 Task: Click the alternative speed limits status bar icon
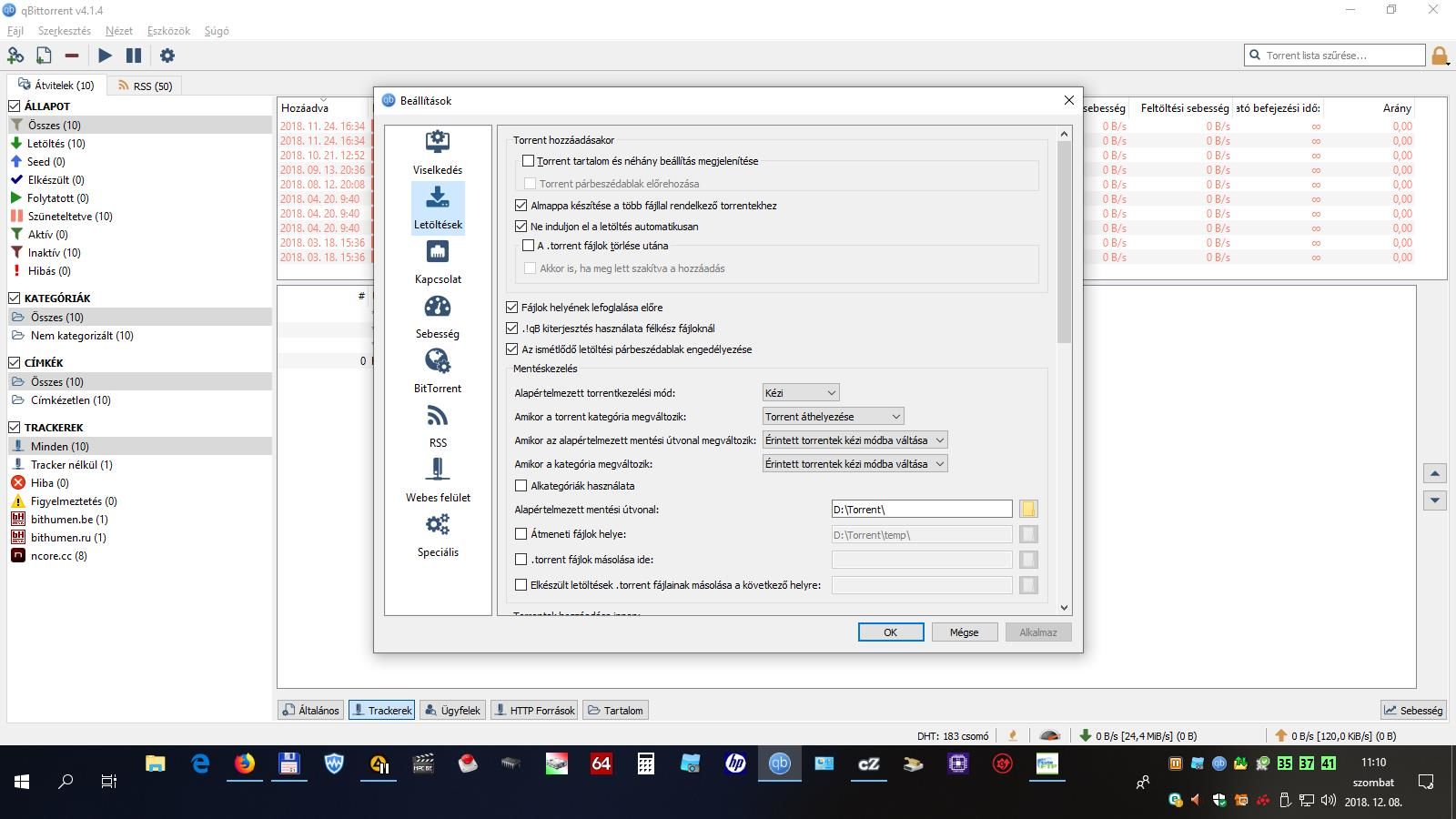(x=1050, y=735)
